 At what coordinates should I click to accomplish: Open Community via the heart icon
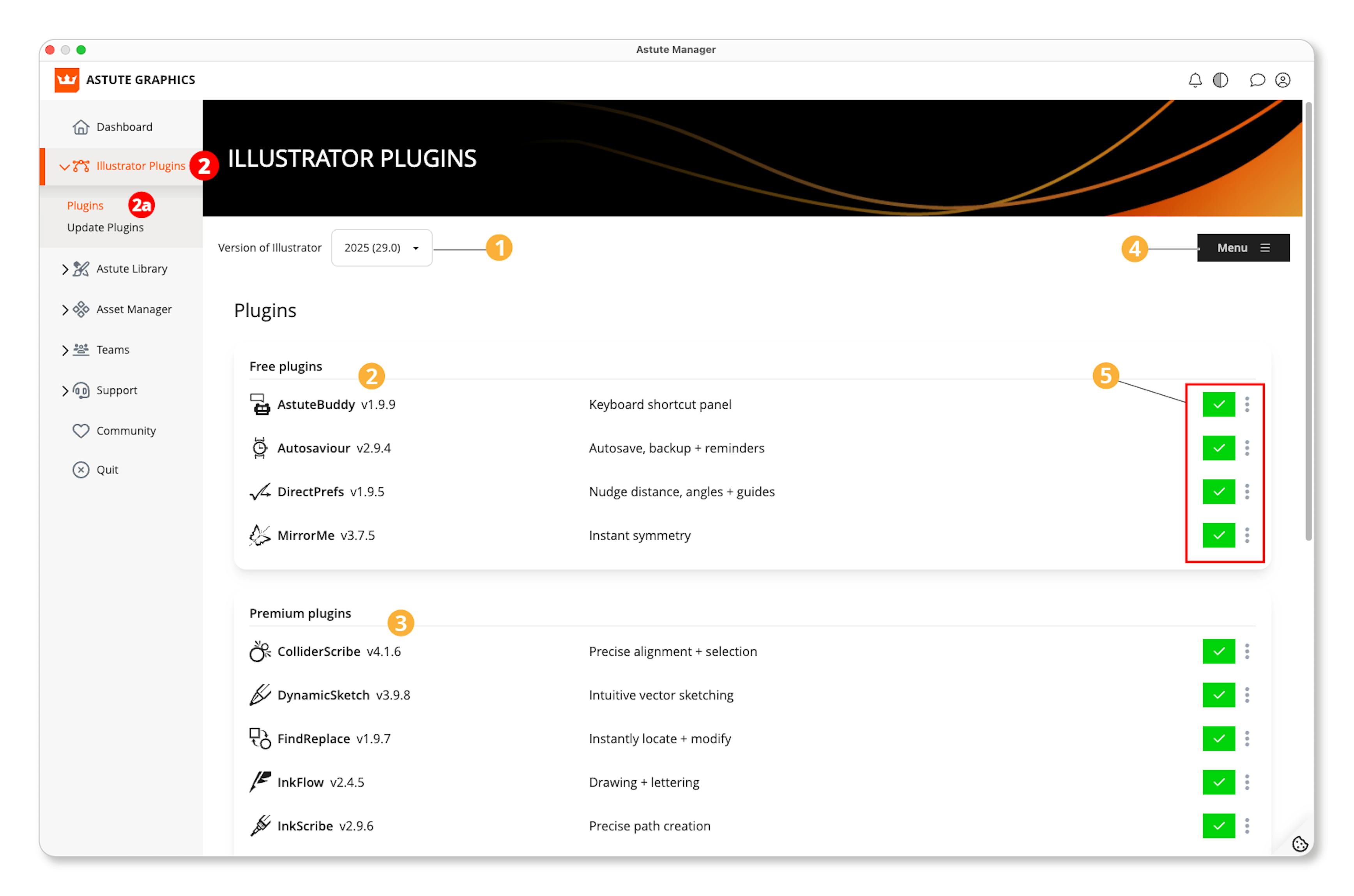(x=81, y=430)
